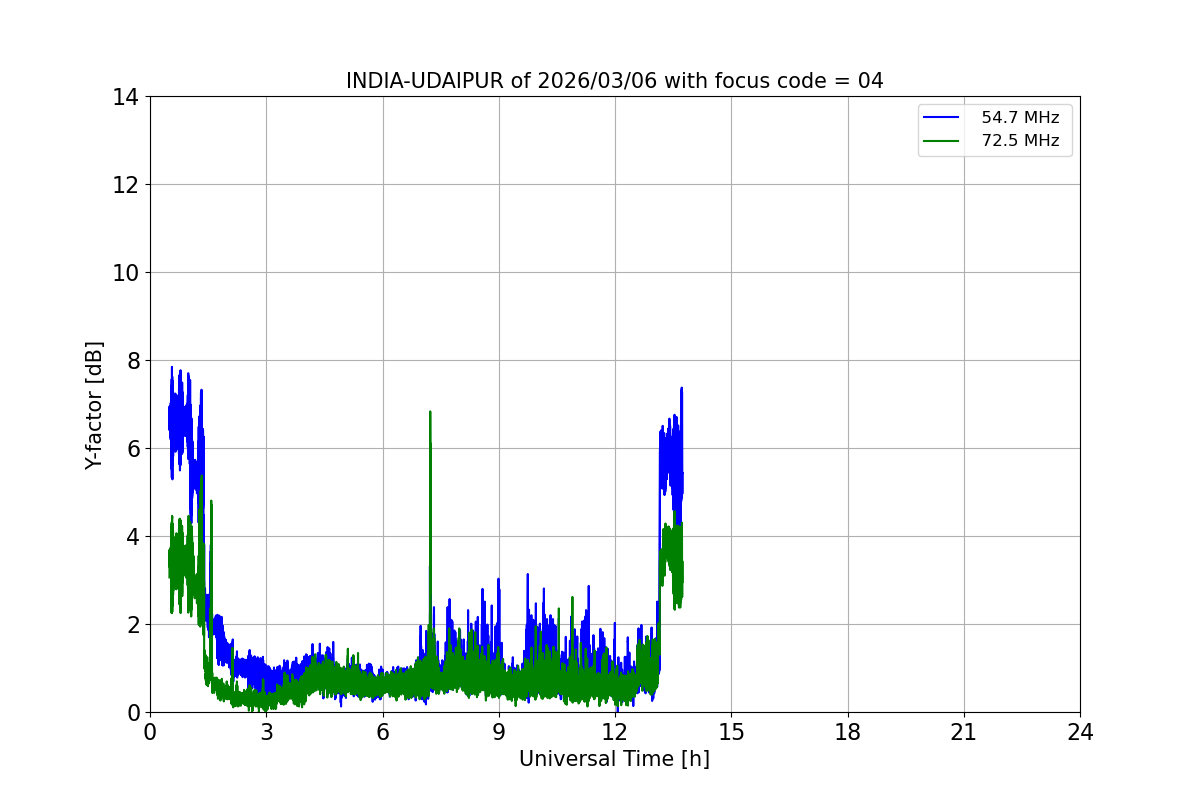The height and width of the screenshot is (800, 1200).
Task: Click y-axis tick label 6
Action: [133, 448]
